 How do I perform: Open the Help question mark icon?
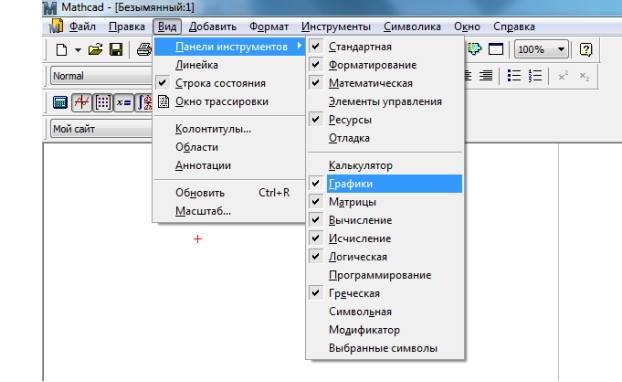(586, 50)
